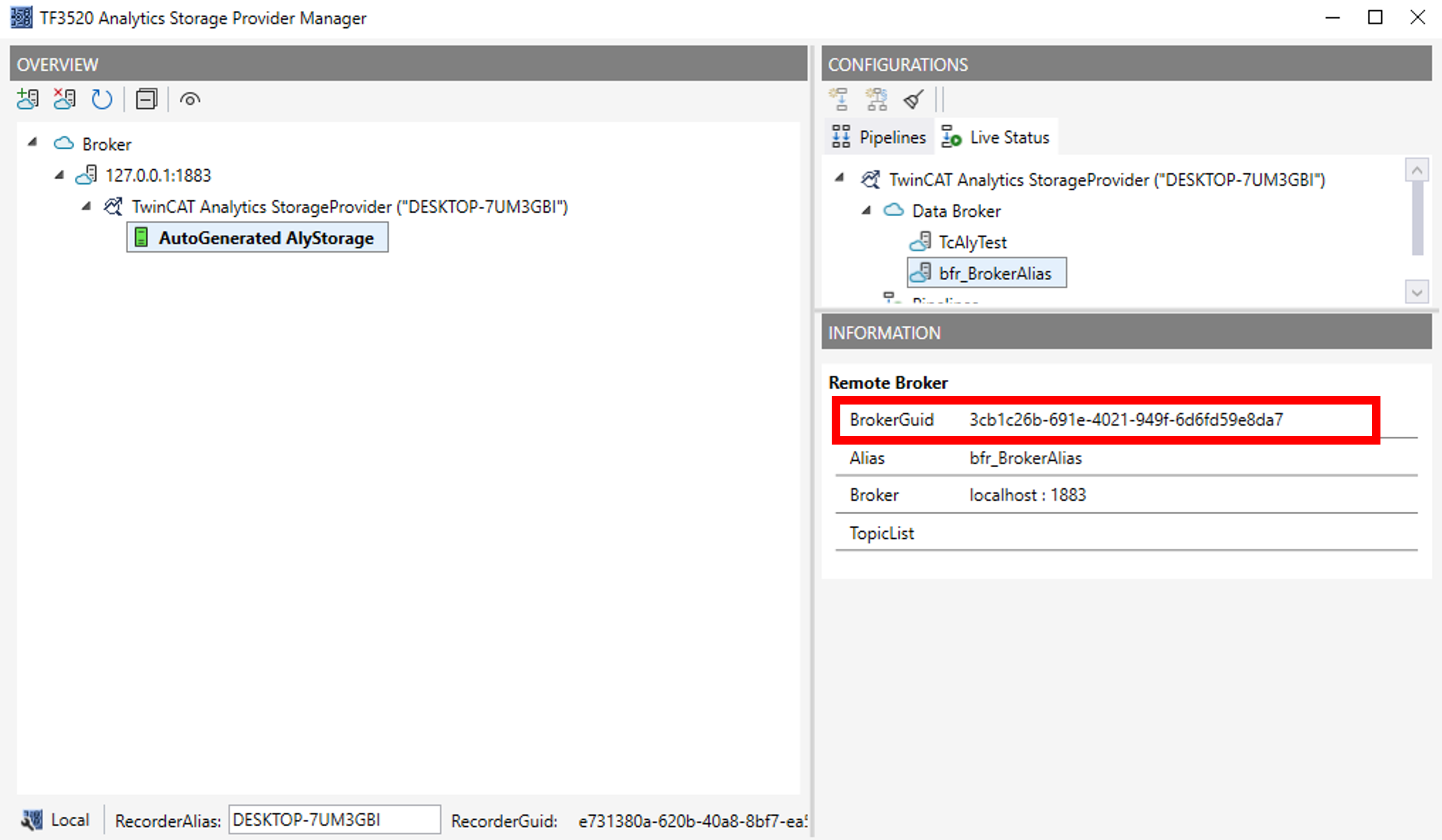Image resolution: width=1442 pixels, height=840 pixels.
Task: Click the Local label in status bar
Action: tap(70, 820)
